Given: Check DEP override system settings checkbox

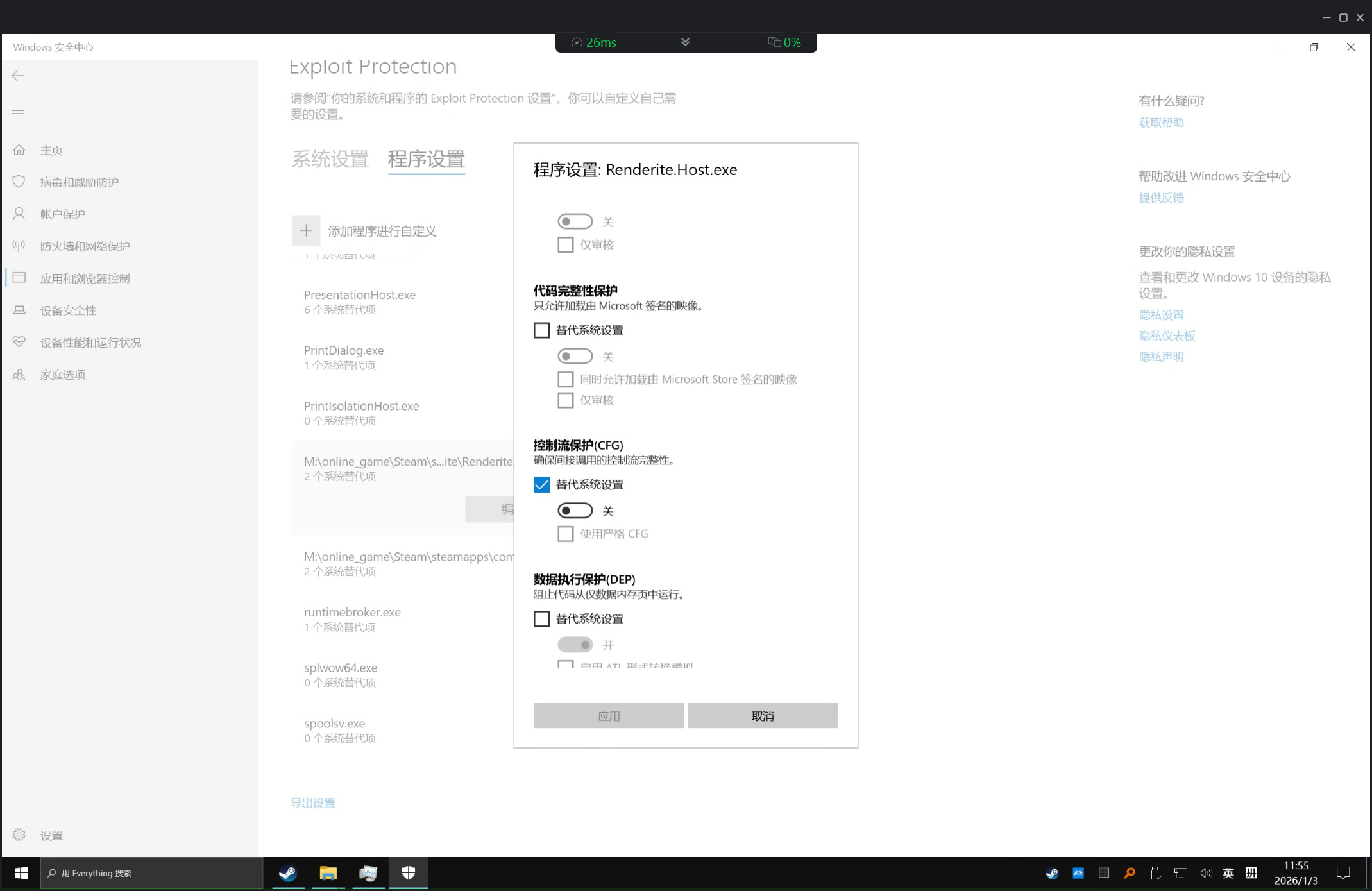Looking at the screenshot, I should pyautogui.click(x=541, y=619).
